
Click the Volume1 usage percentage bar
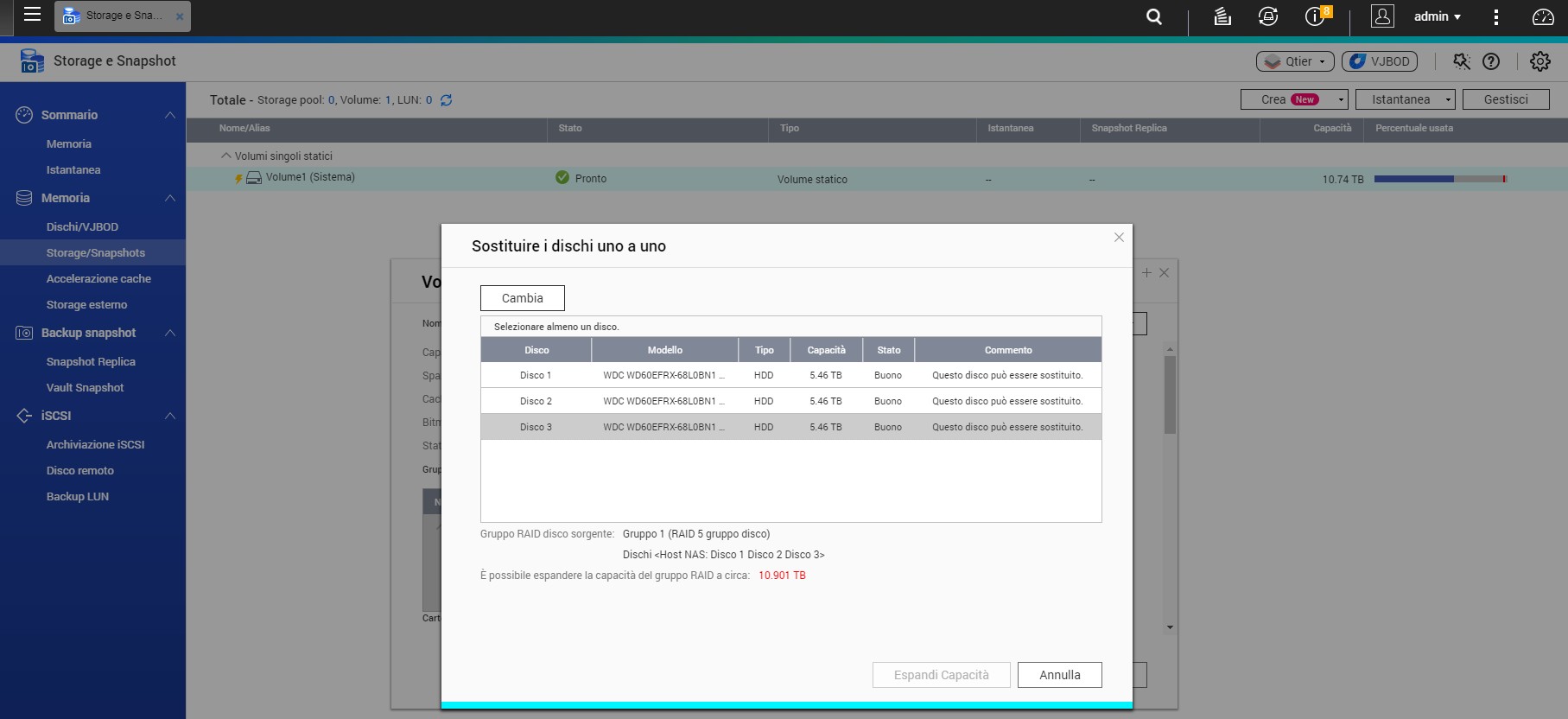pos(1439,179)
